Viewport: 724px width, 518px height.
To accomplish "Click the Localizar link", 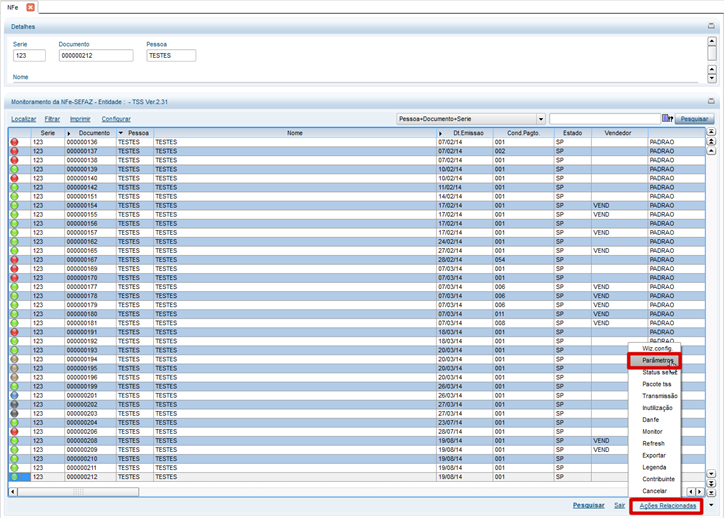I will tap(24, 119).
